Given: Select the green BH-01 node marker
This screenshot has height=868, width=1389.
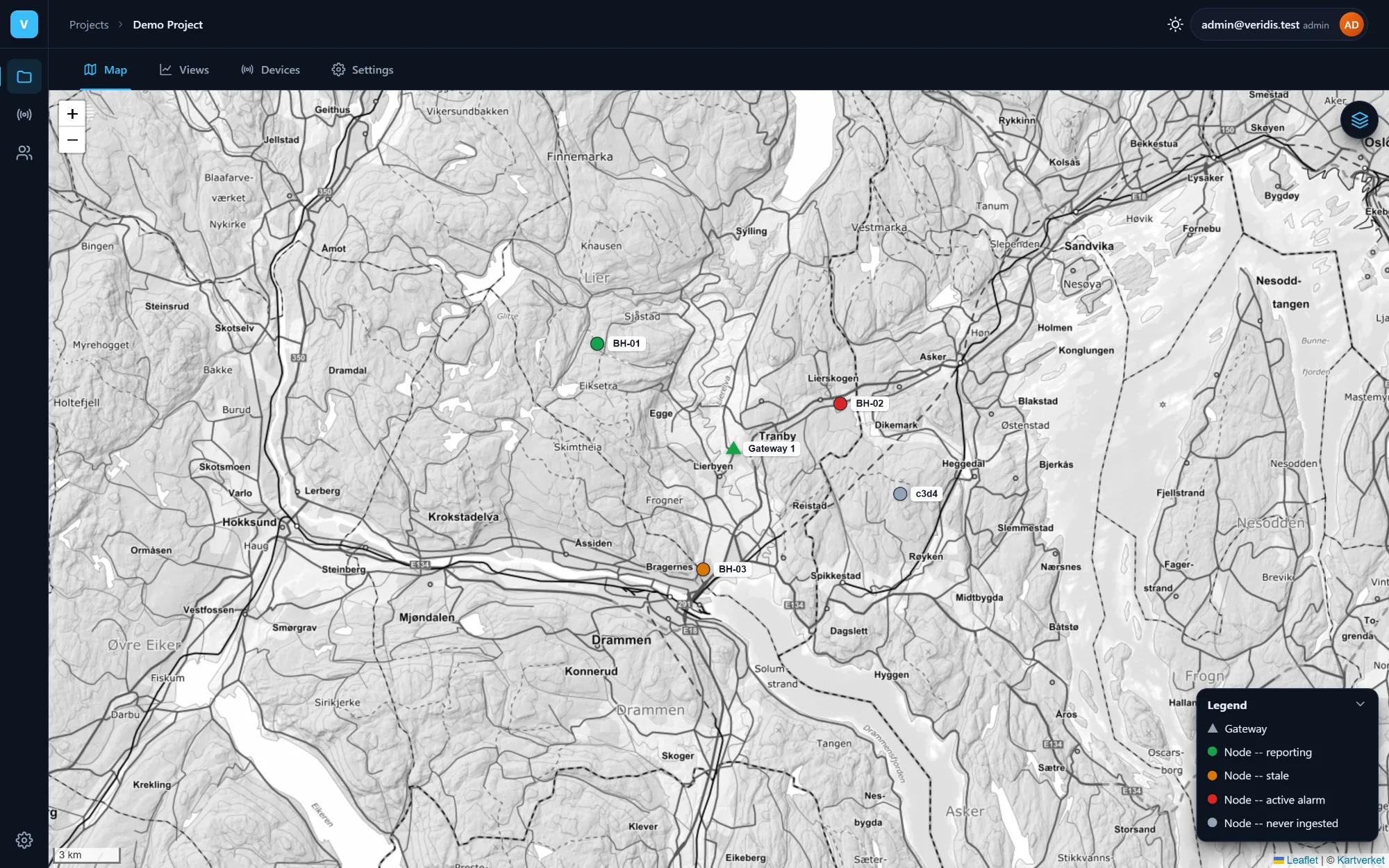Looking at the screenshot, I should click(x=597, y=344).
